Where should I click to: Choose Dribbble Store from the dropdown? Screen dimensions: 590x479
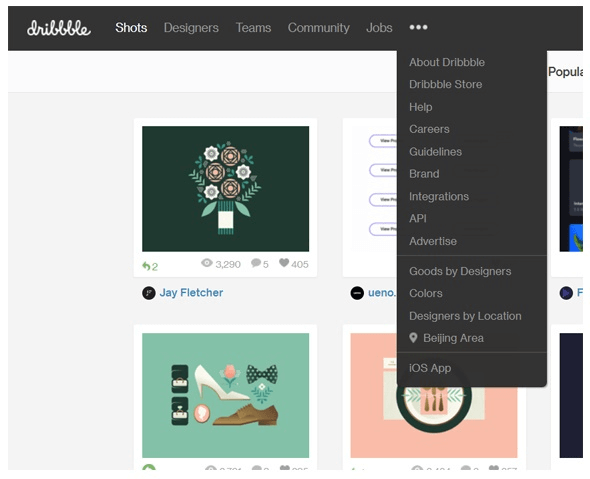pos(446,84)
